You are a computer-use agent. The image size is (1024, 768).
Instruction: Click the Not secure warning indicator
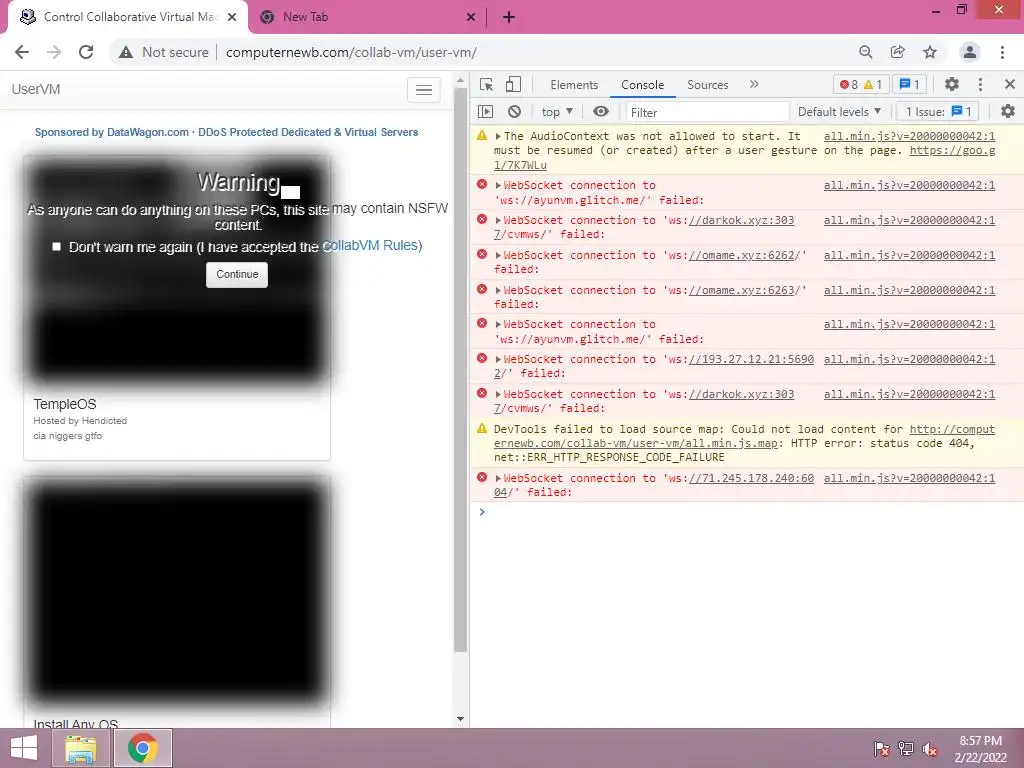164,52
